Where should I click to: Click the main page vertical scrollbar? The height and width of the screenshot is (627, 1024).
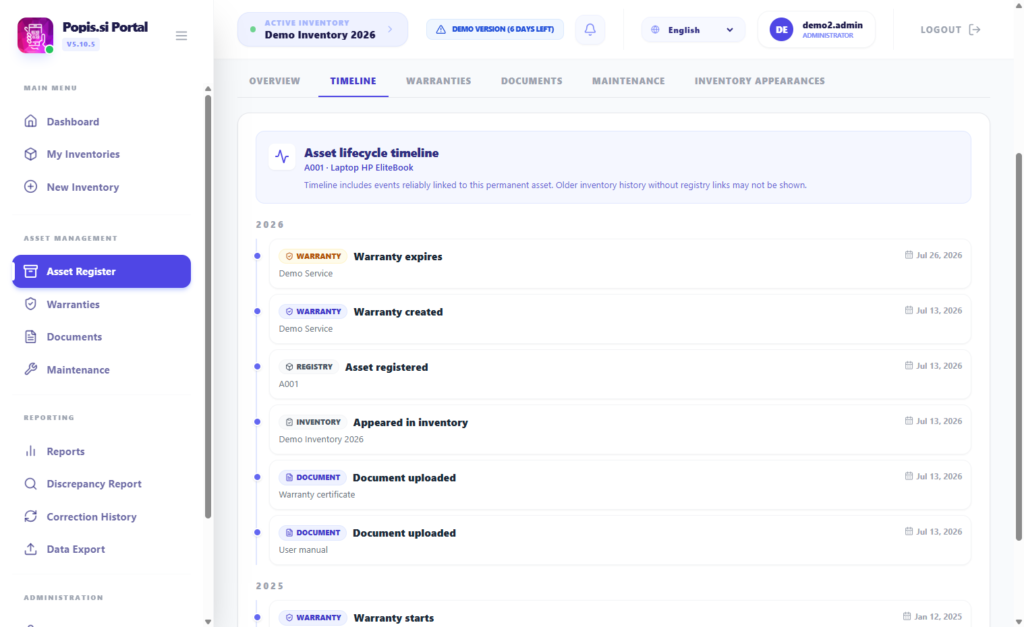coord(1019,346)
